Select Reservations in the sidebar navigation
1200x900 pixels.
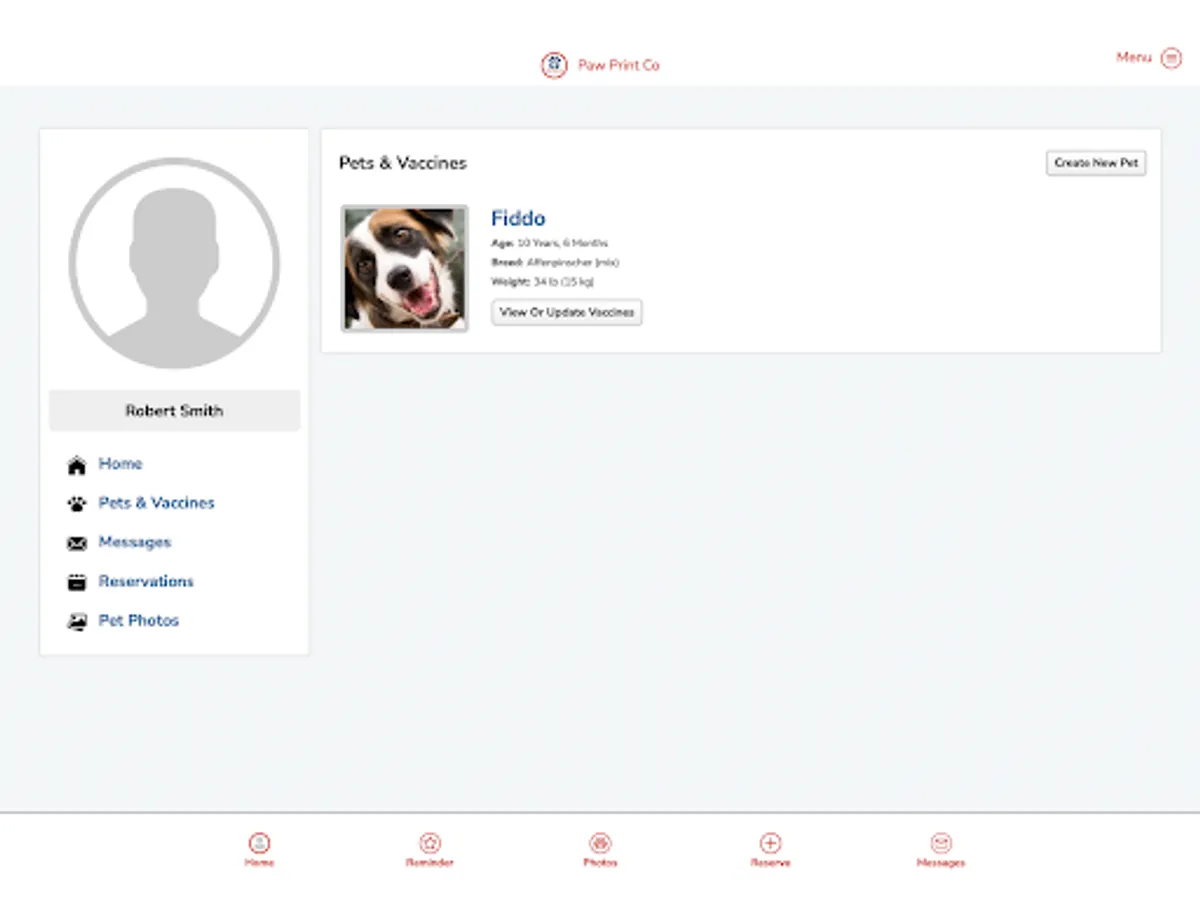146,581
